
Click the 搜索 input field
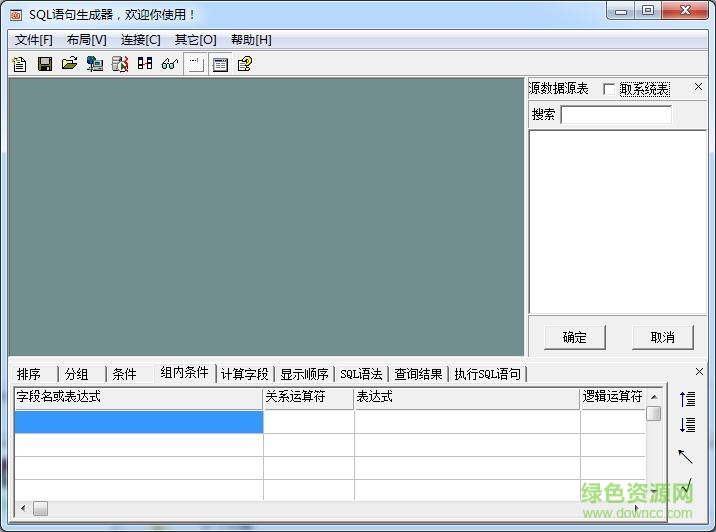(616, 115)
